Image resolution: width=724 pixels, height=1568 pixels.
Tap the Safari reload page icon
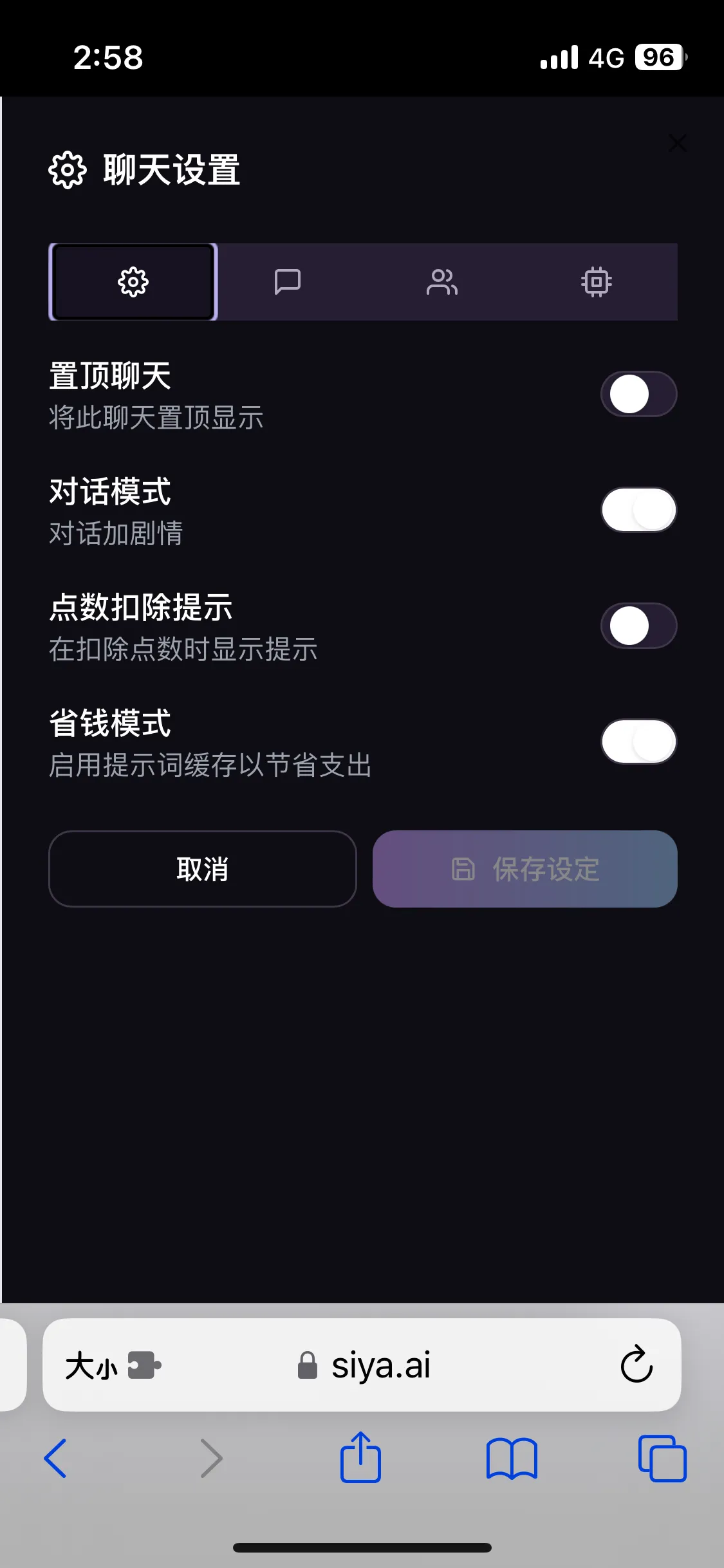(636, 1365)
